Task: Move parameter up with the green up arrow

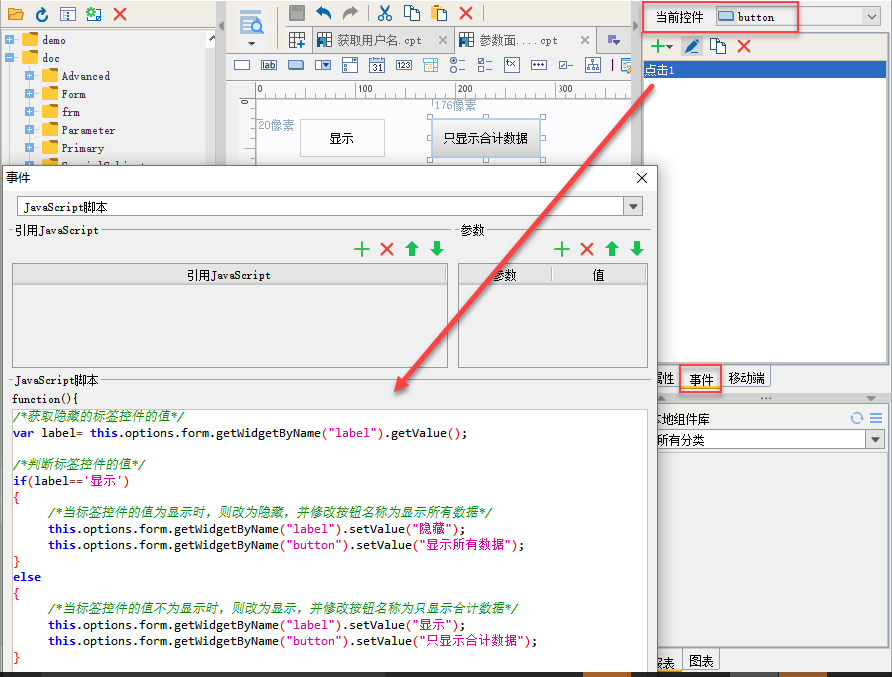Action: [612, 249]
